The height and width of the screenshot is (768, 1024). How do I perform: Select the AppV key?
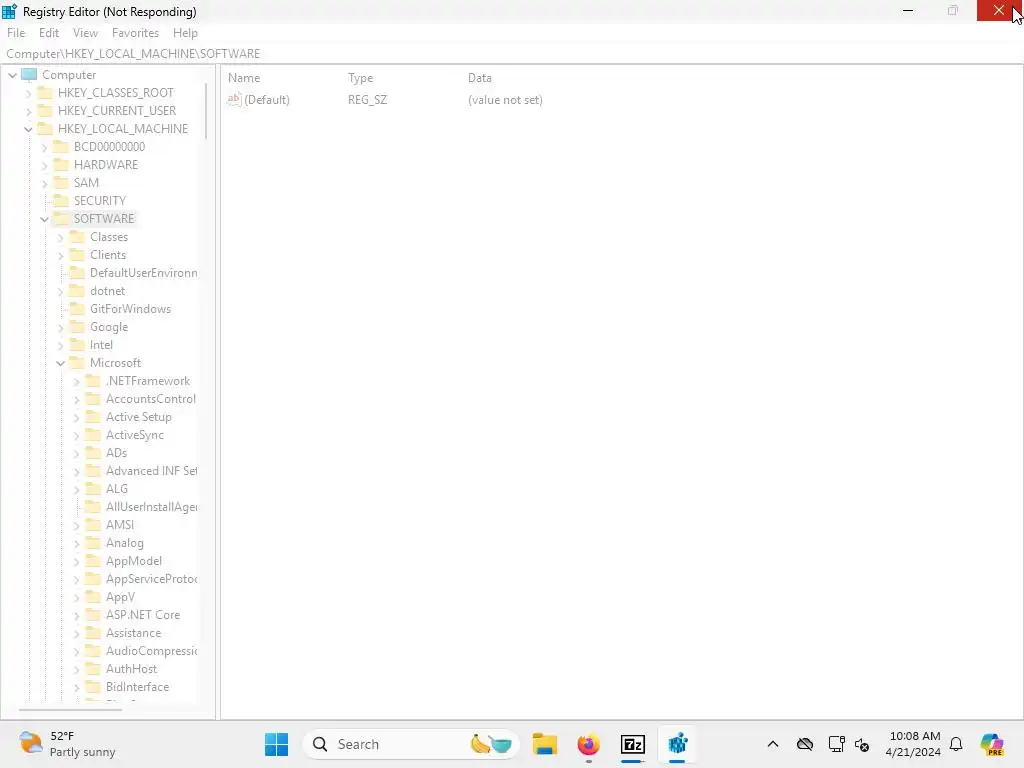coord(120,596)
